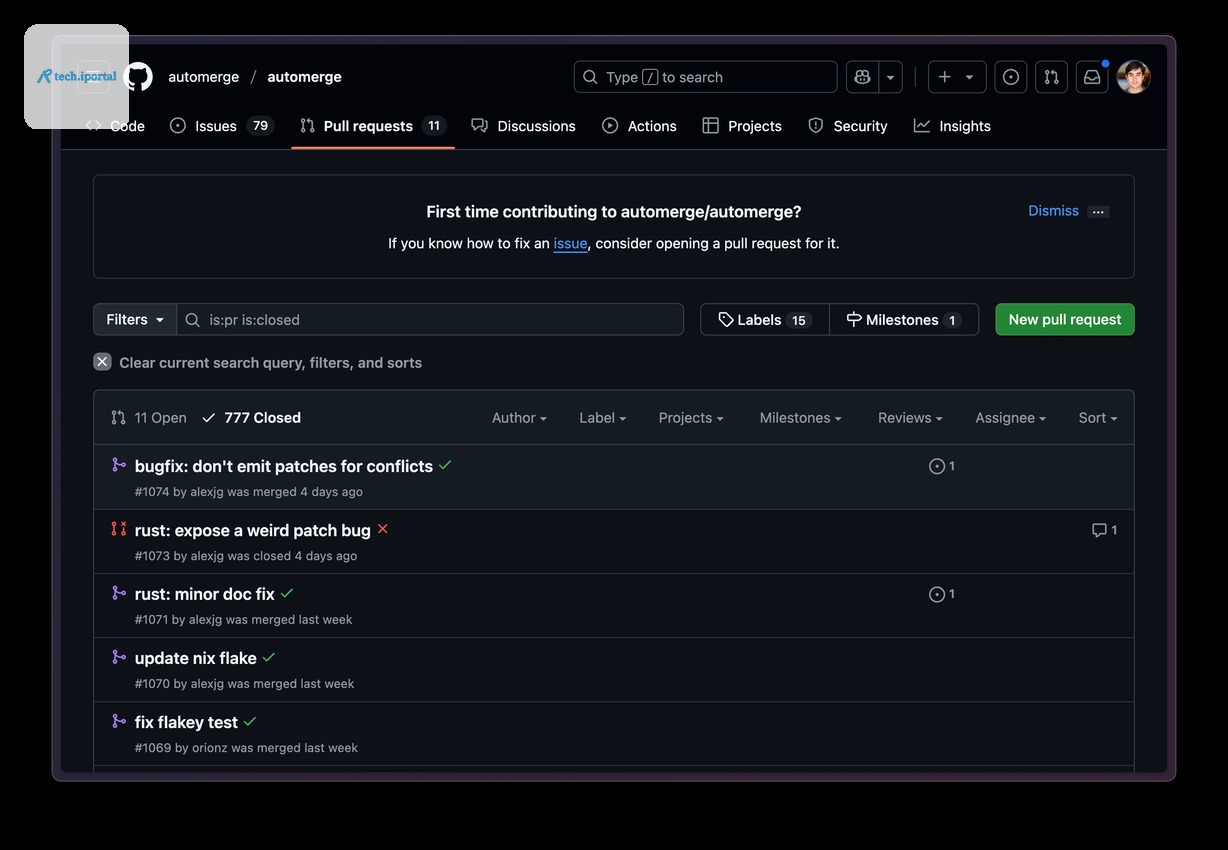Click the X icon to clear search query
Image resolution: width=1228 pixels, height=850 pixels.
102,362
